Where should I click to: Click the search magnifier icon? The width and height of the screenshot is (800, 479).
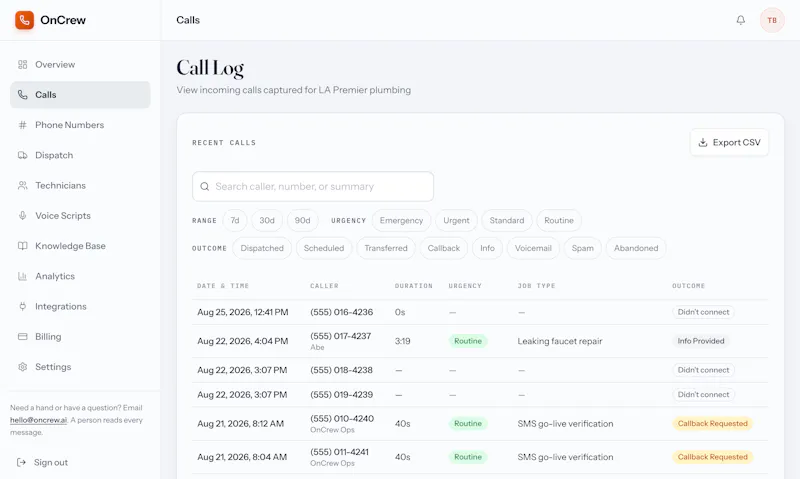pyautogui.click(x=205, y=187)
